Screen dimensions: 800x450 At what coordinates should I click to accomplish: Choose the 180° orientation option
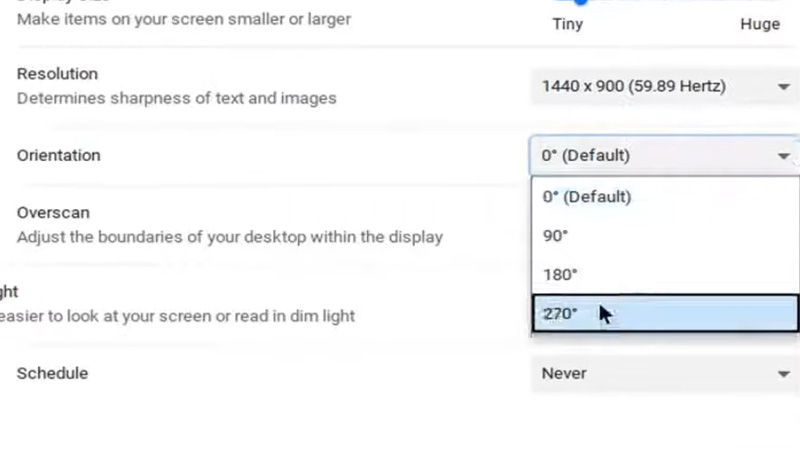(665, 274)
